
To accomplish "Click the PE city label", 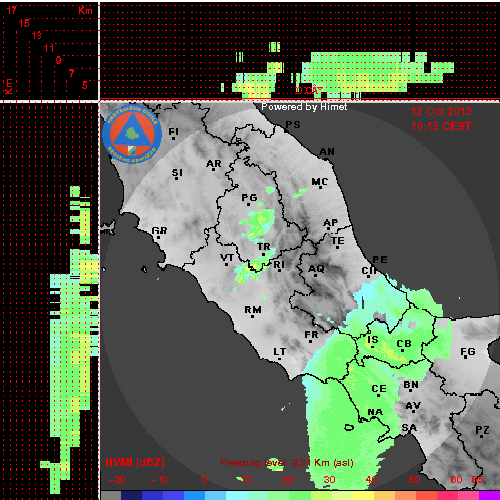I will pos(380,260).
